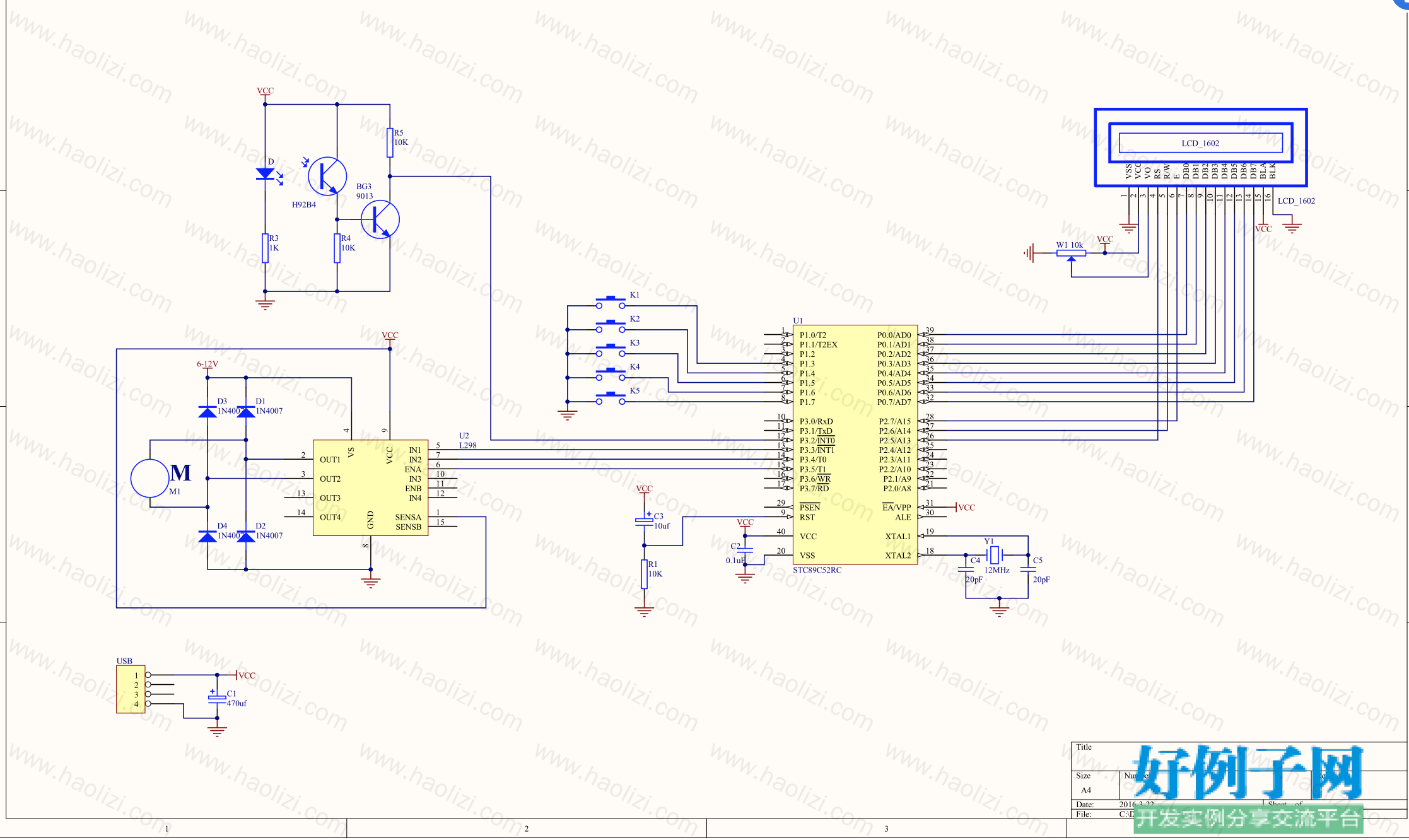Click capacitor C5 20pF symbol
Screen dimensions: 1409x840
click(x=1028, y=569)
